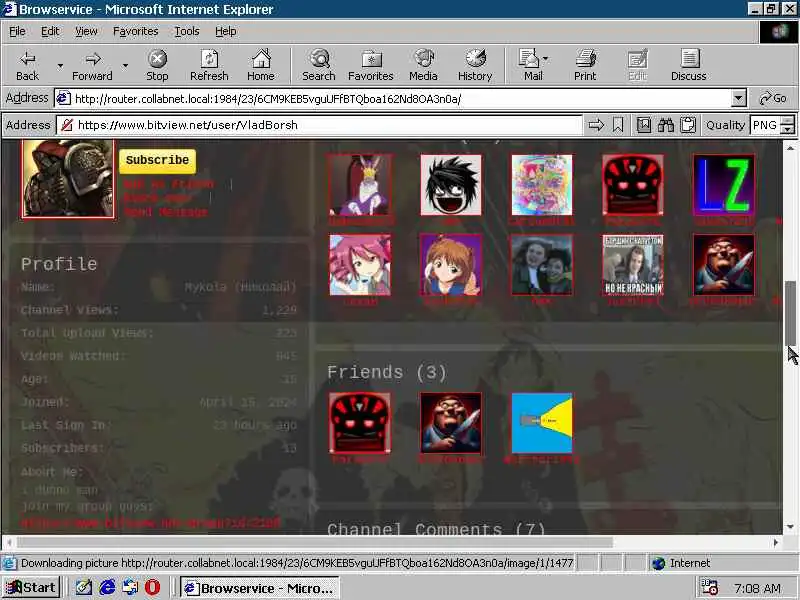Image resolution: width=800 pixels, height=600 pixels.
Task: Open the Edit menu
Action: click(x=50, y=32)
